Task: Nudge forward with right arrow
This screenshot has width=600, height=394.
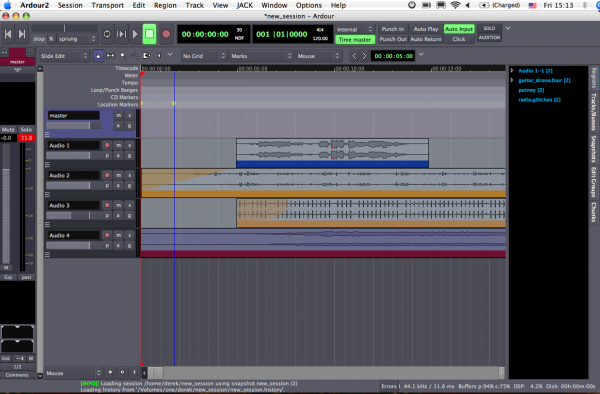Action: [x=364, y=56]
